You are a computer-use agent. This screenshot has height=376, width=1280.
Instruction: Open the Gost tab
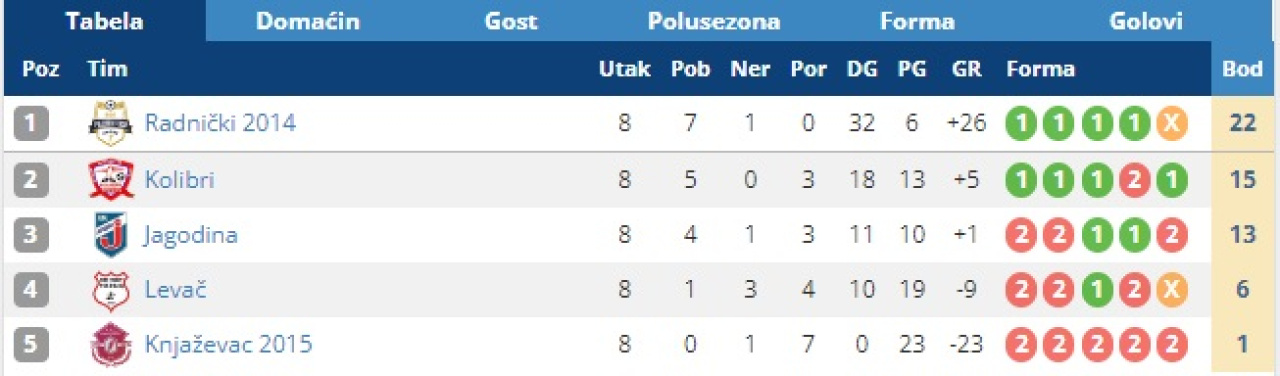[x=511, y=21]
